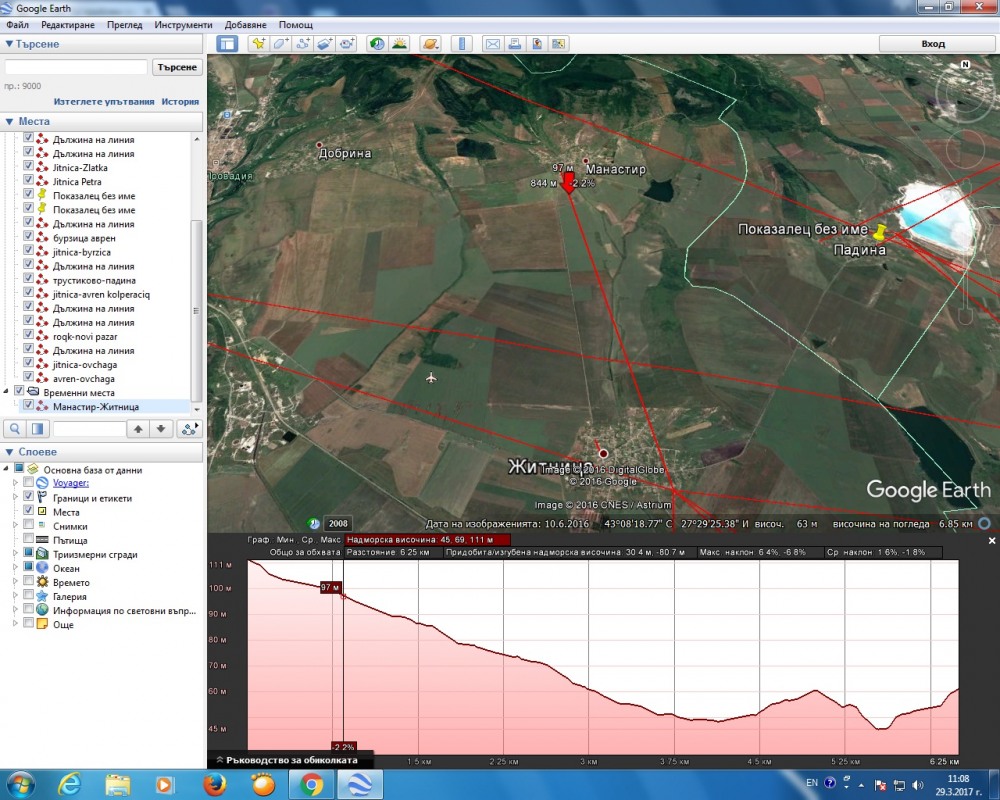
Task: Email the current view
Action: tap(493, 43)
